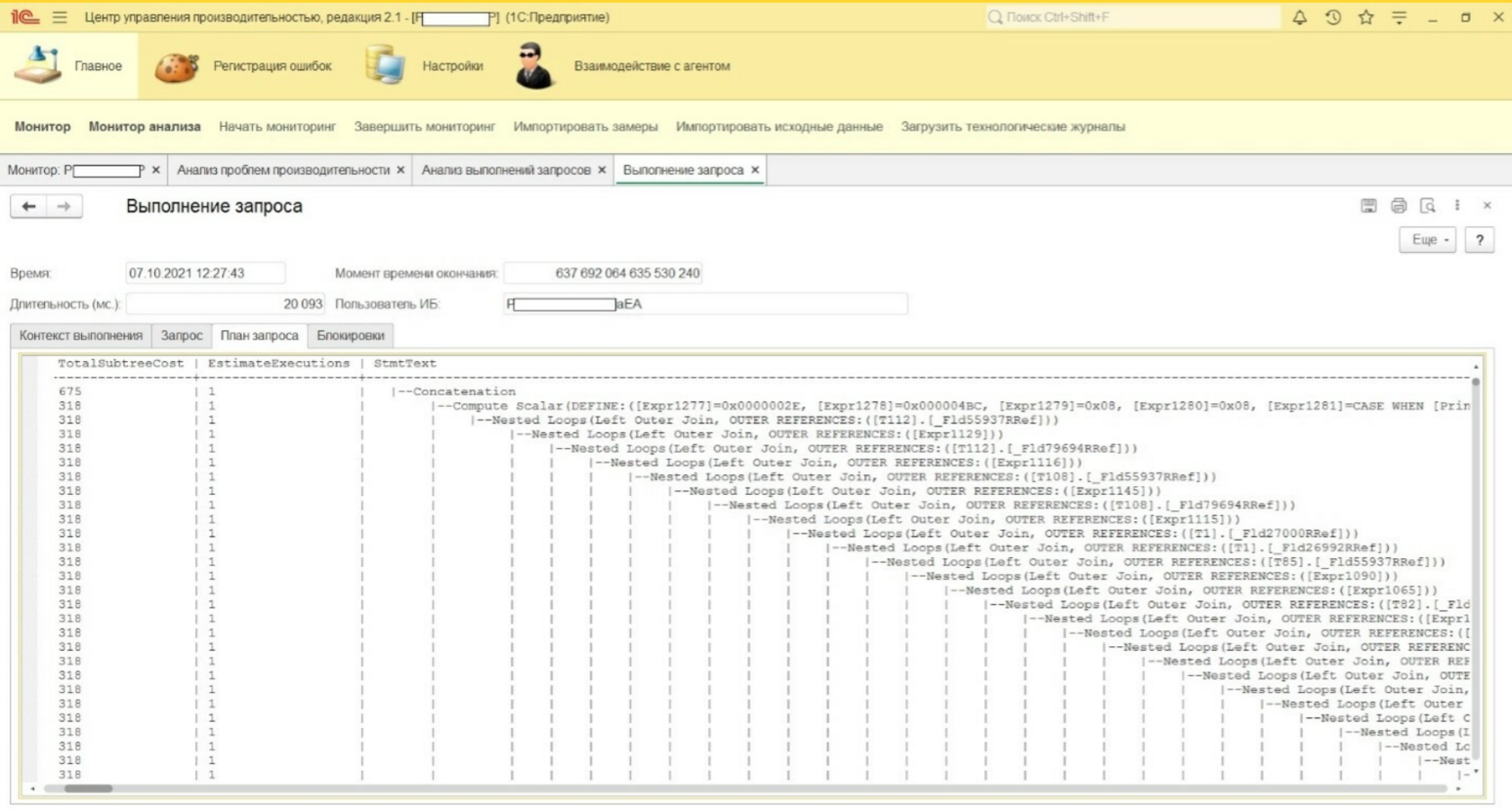Open the 1C main menu hamburger icon
The height and width of the screenshot is (810, 1512).
coord(59,17)
